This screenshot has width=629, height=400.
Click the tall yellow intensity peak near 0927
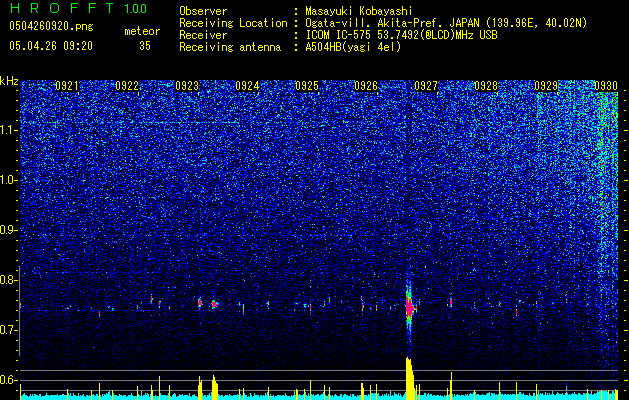click(x=410, y=378)
